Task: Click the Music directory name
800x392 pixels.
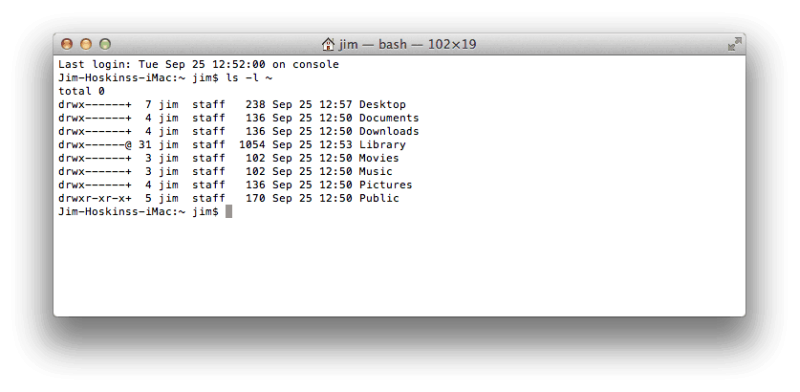Action: (x=376, y=171)
